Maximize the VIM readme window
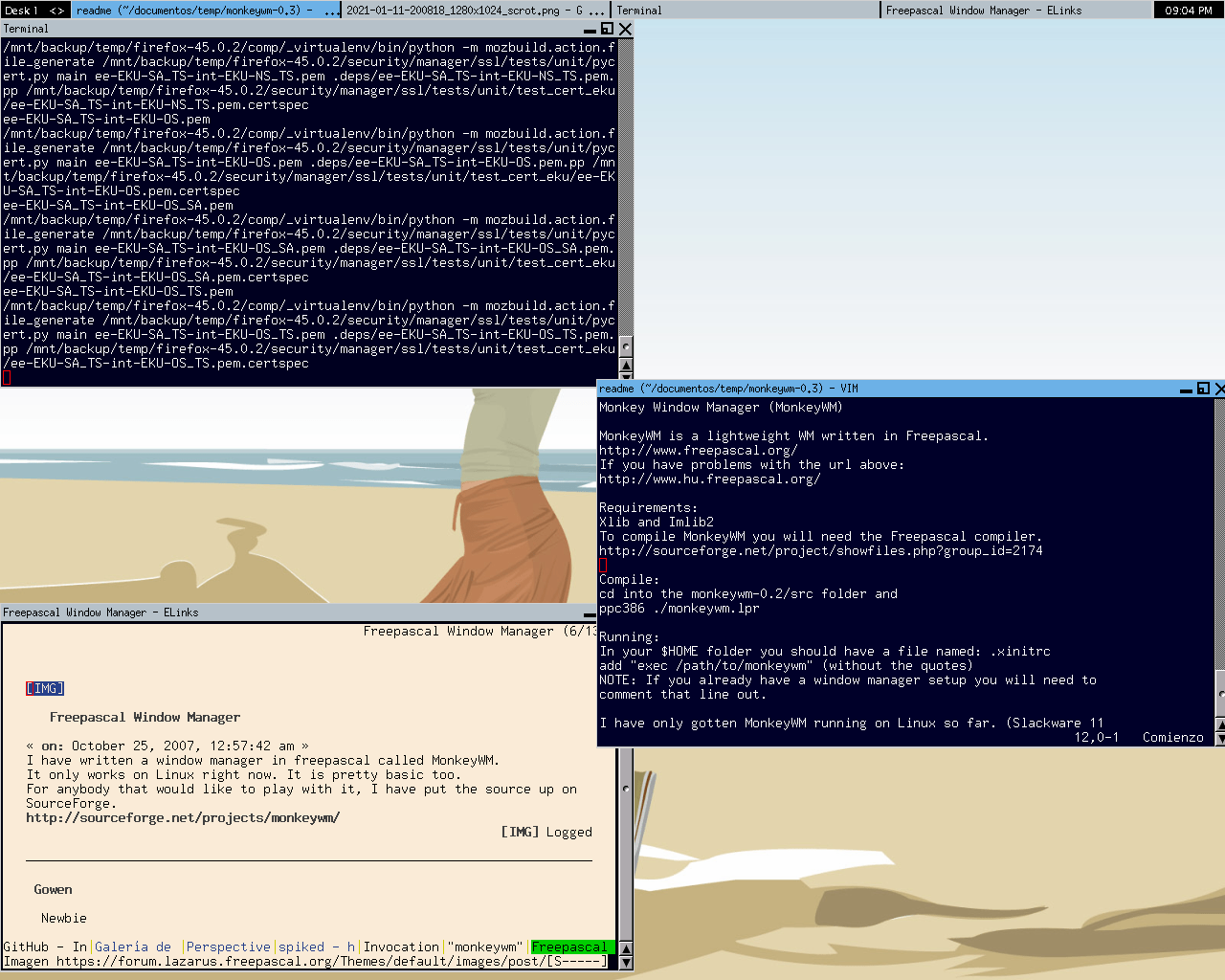The image size is (1225, 980). (1203, 389)
